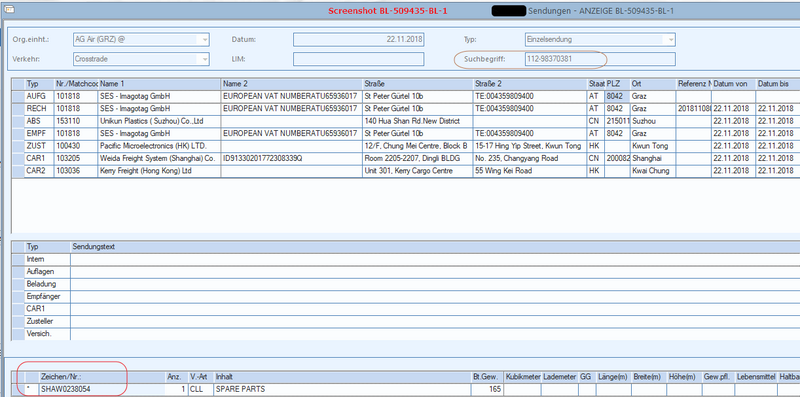Select the AUFG row type cell

[x=39, y=96]
